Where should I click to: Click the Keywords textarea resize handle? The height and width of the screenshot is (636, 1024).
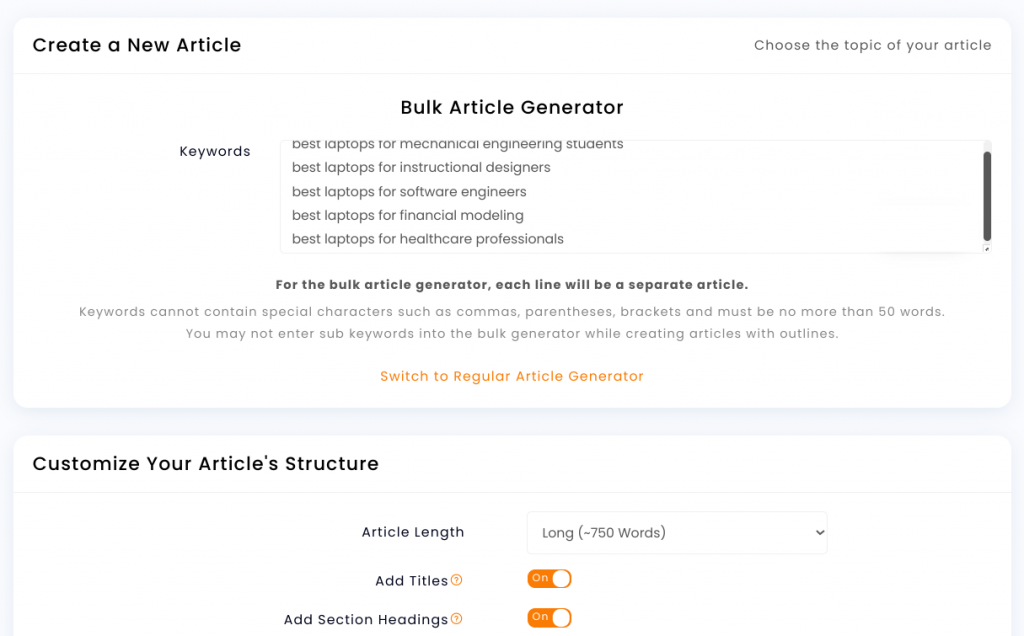coord(987,249)
